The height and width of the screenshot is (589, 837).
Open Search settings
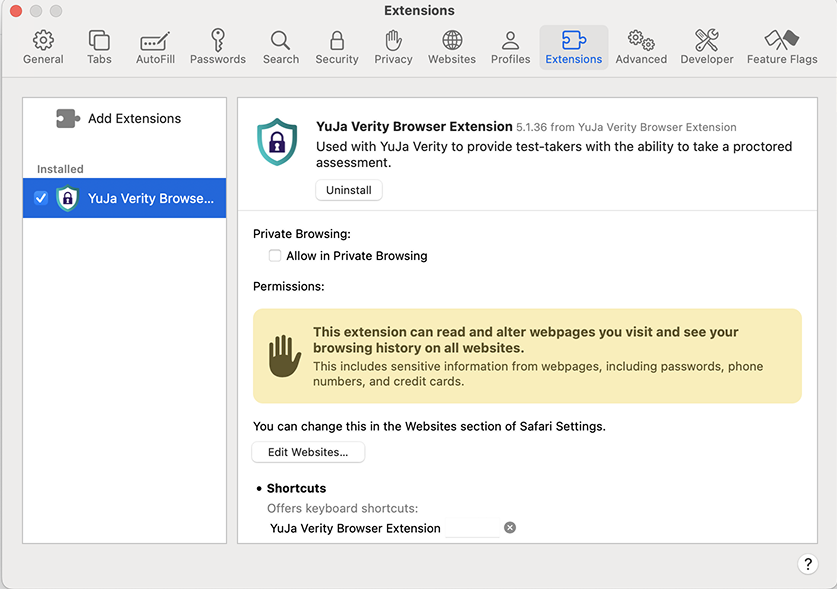pos(281,48)
